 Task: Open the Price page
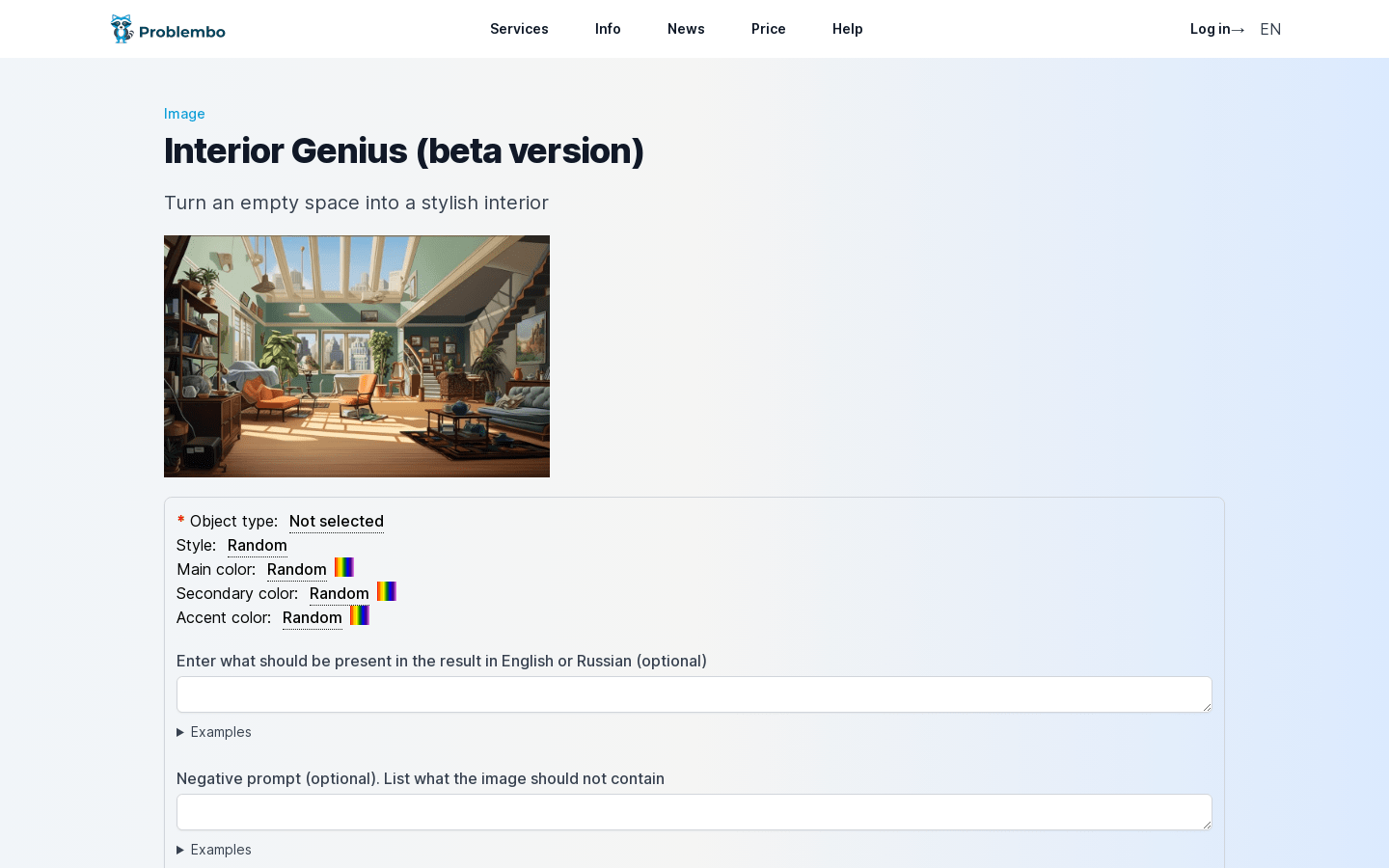click(768, 29)
